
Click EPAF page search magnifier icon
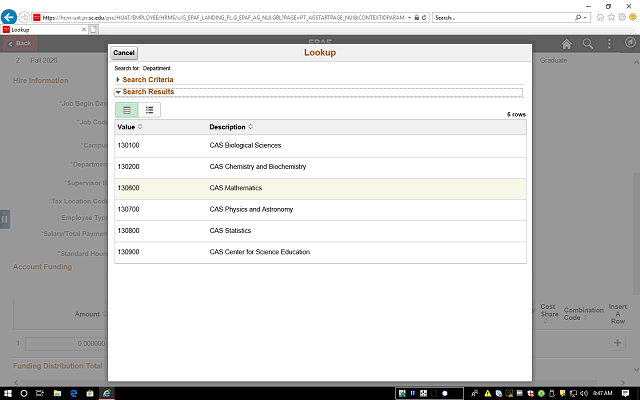(588, 44)
